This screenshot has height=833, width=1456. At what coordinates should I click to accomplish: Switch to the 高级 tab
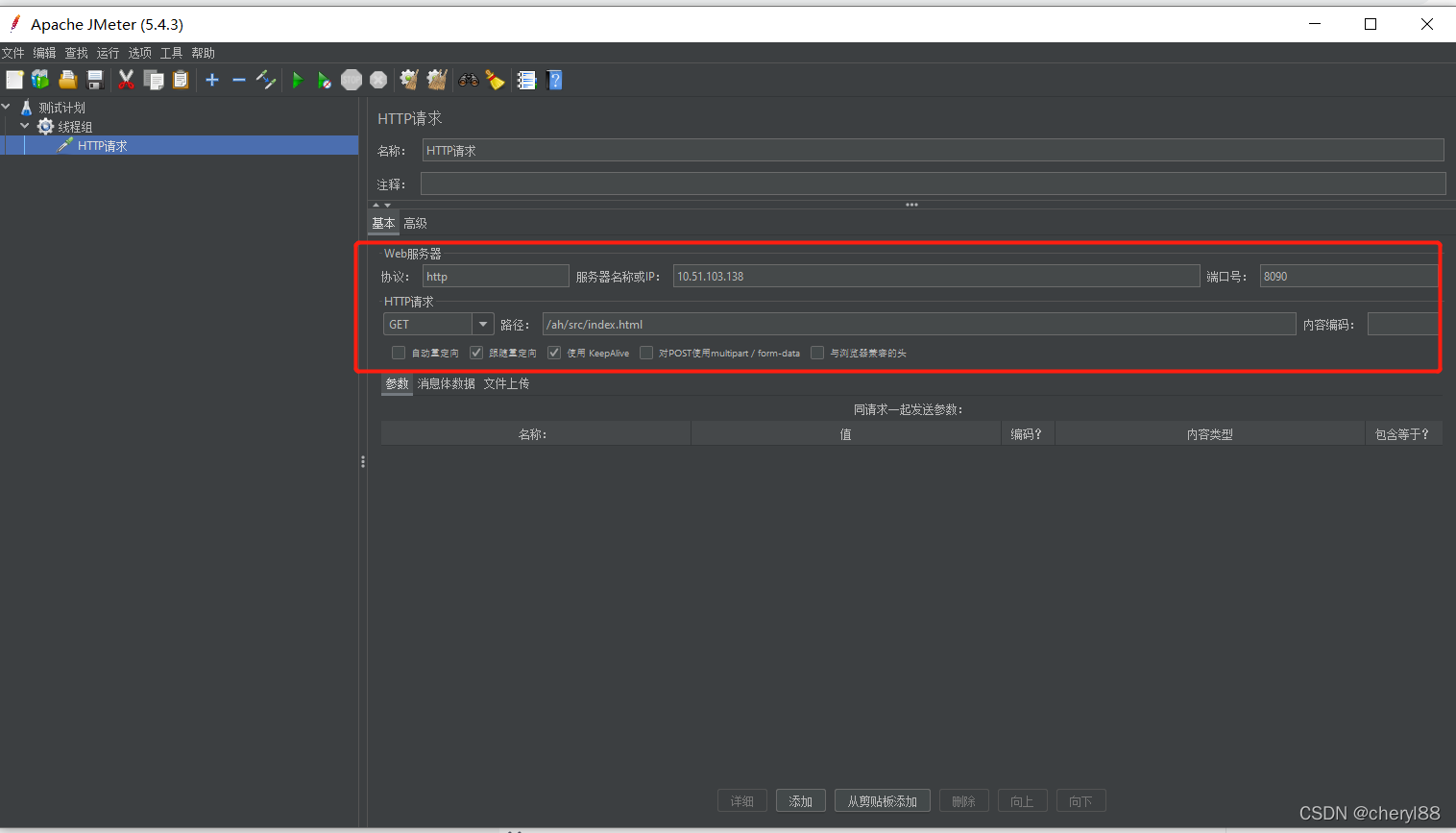point(415,223)
